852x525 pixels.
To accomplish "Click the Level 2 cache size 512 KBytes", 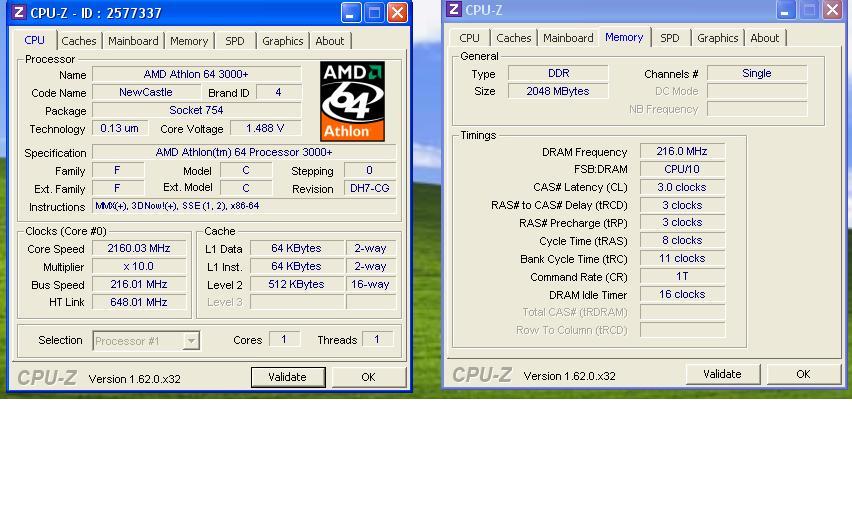I will [x=297, y=284].
